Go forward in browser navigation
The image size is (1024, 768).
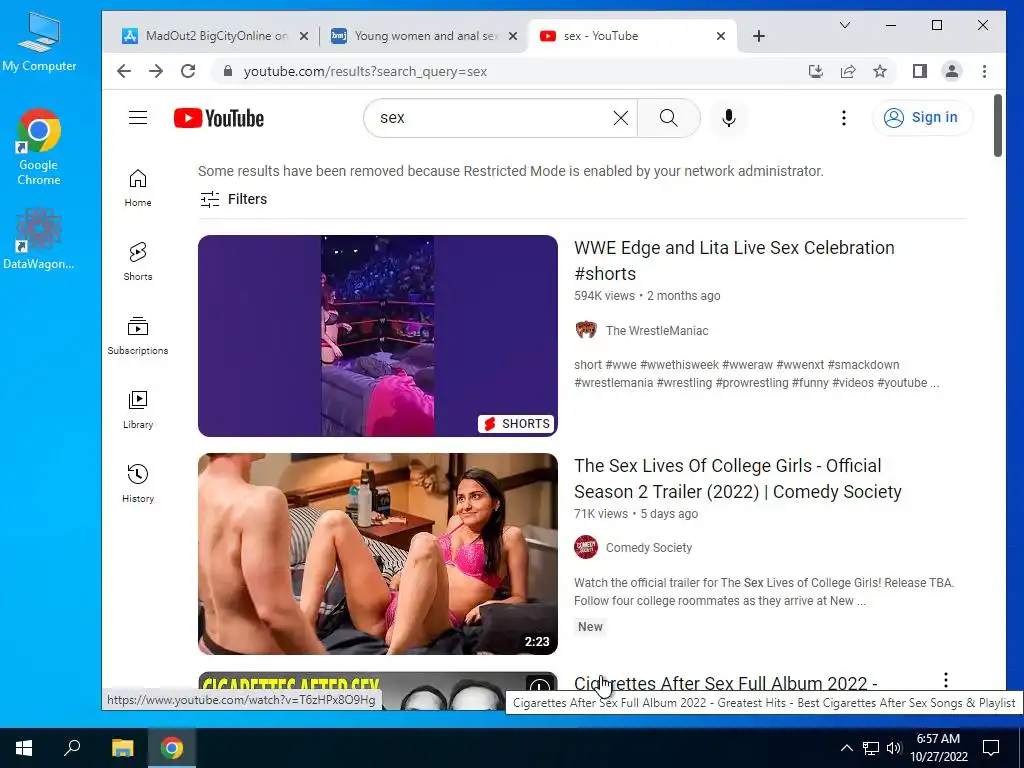point(156,71)
